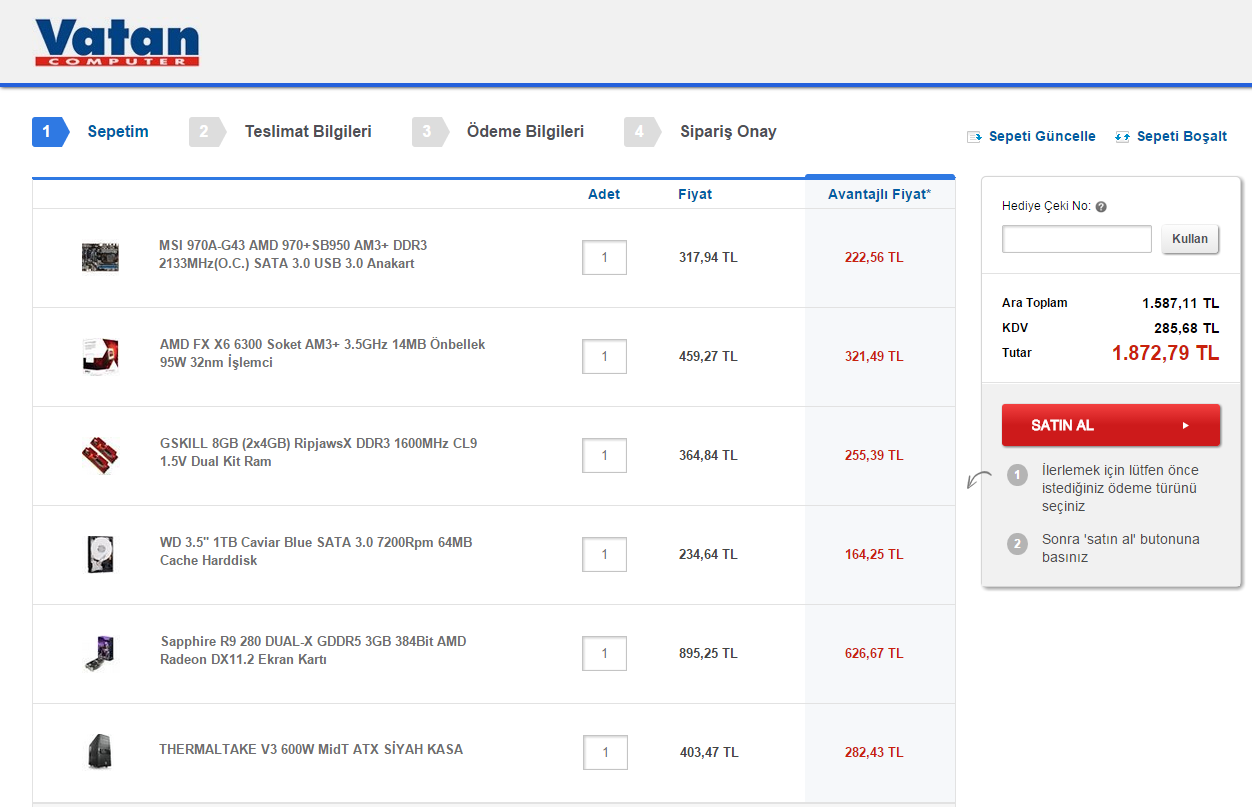Open the THERMALTAKE V3 600W product name link
The image size is (1252, 807).
(311, 749)
